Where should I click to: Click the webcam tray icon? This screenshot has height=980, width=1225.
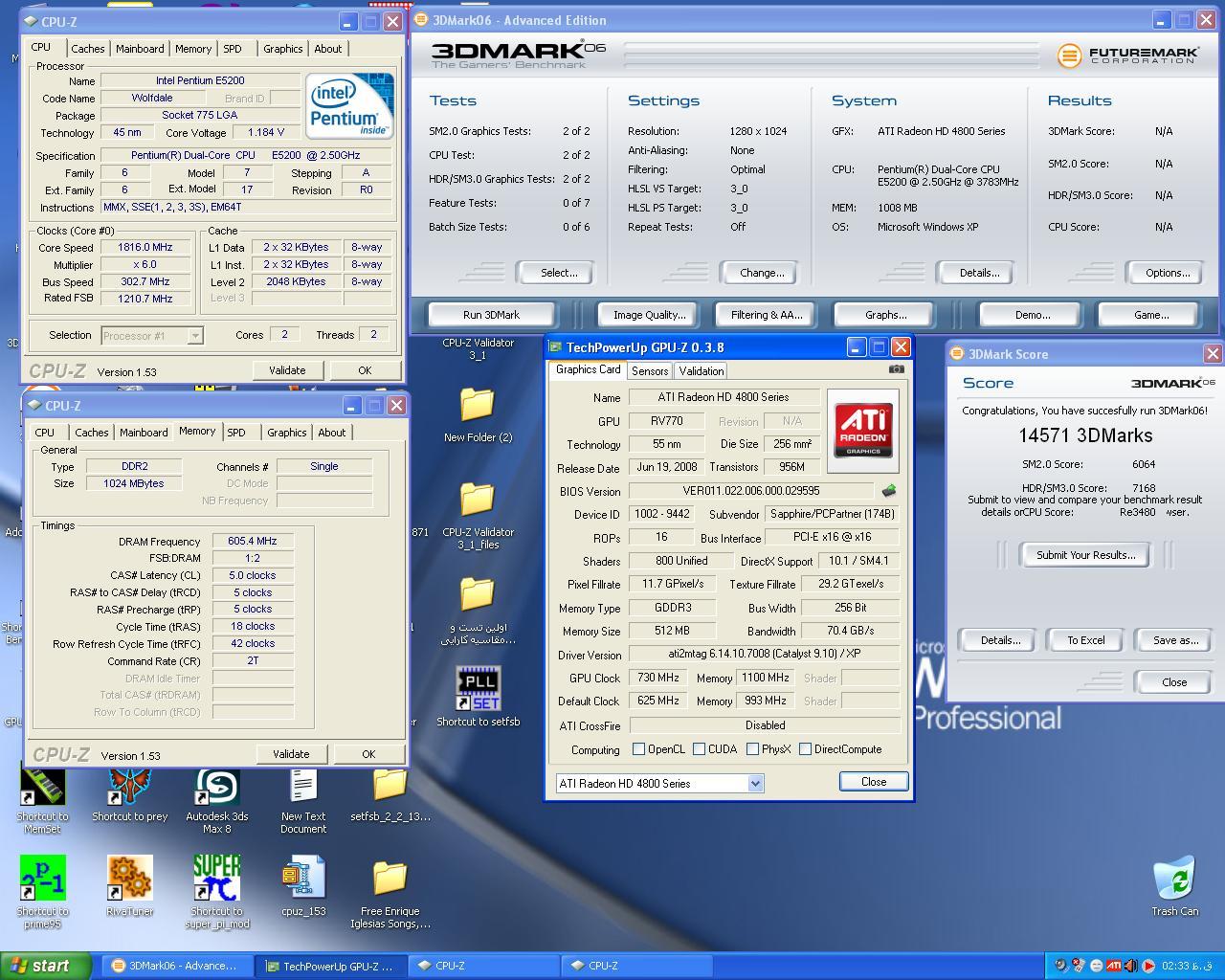(x=1061, y=966)
